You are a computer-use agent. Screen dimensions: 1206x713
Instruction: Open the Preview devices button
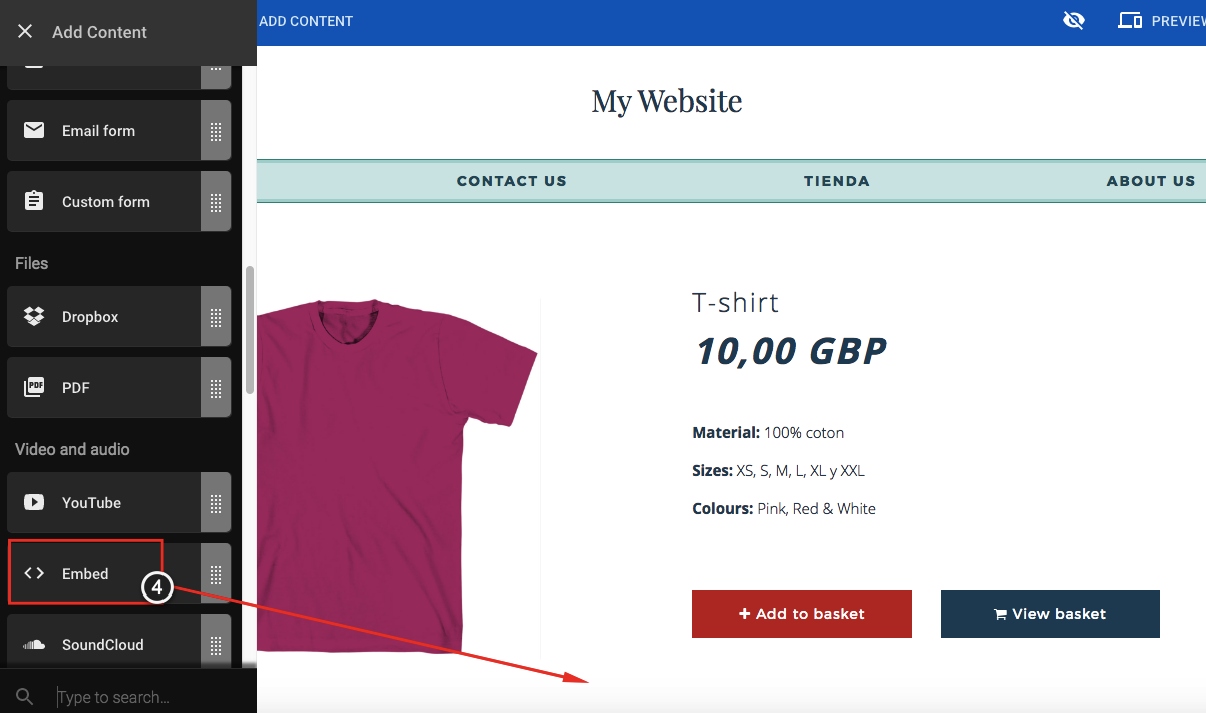pos(1162,20)
